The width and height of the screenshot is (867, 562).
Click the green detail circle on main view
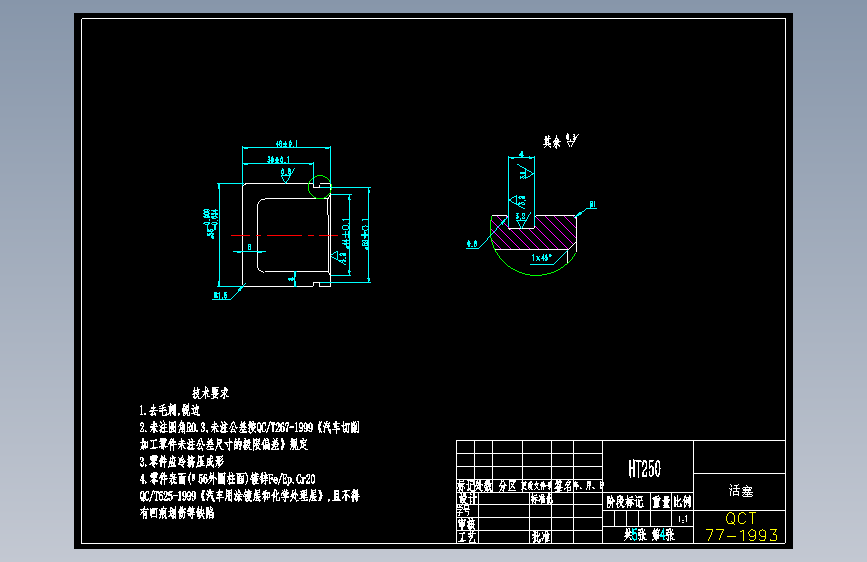320,187
